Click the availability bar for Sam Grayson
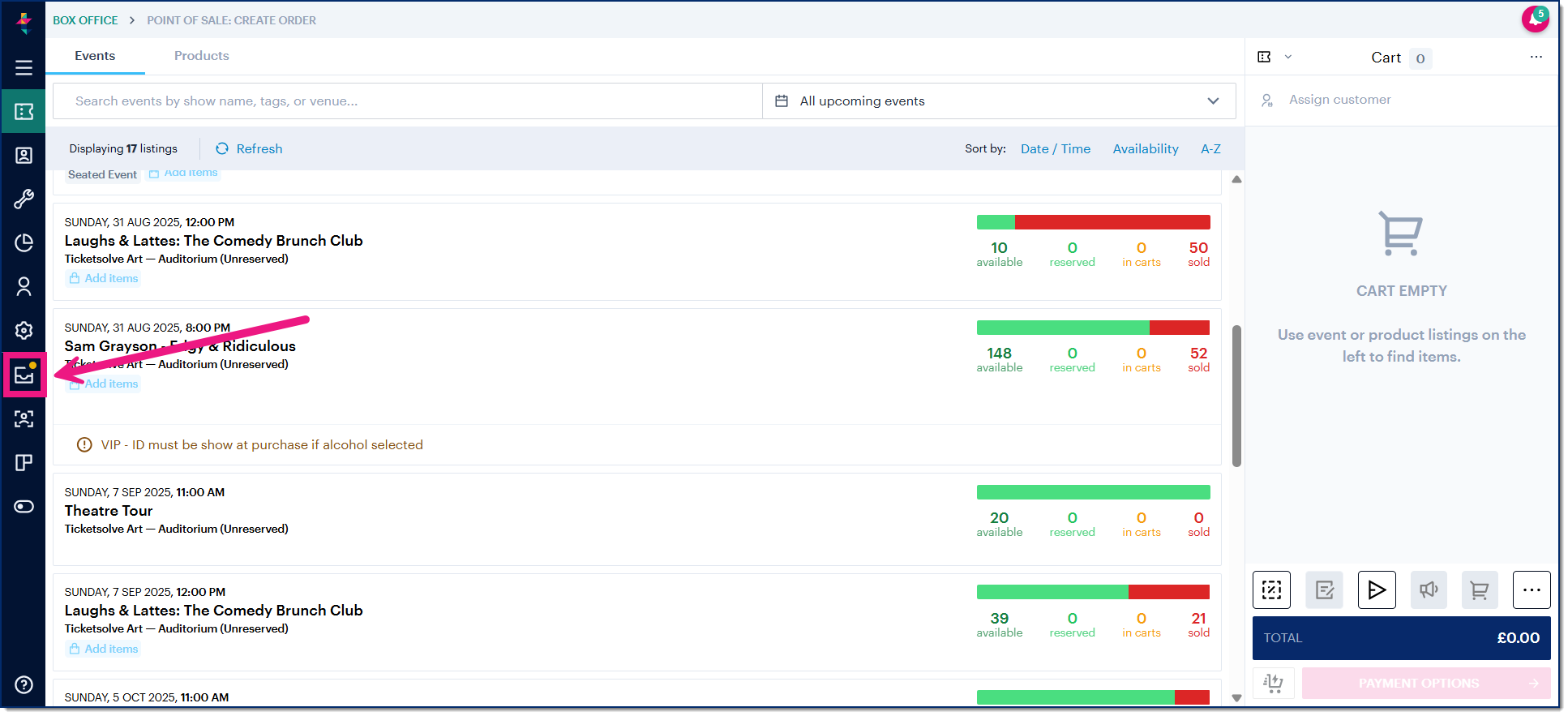The height and width of the screenshot is (716, 1568). click(x=1093, y=328)
